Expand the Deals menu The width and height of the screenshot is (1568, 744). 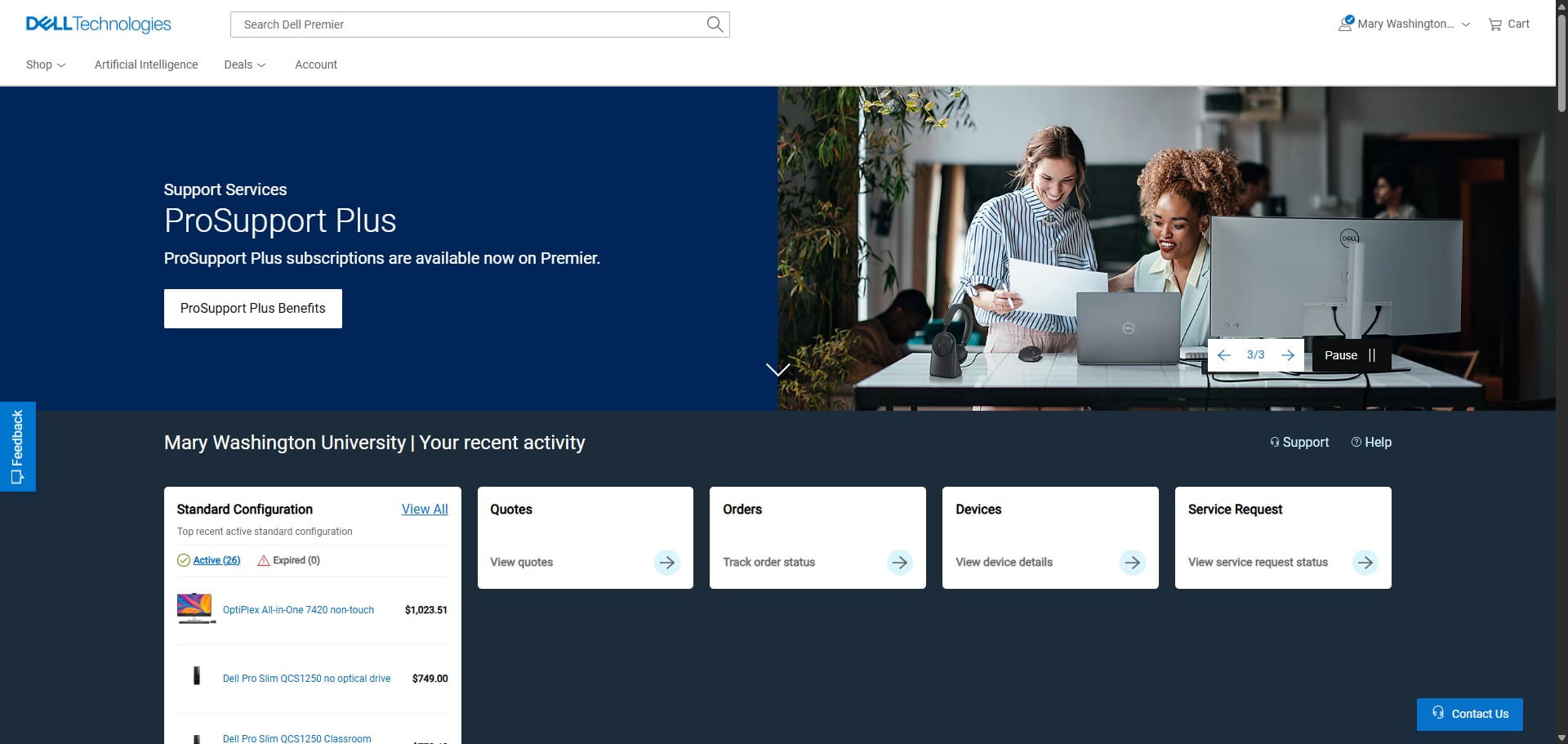(244, 65)
